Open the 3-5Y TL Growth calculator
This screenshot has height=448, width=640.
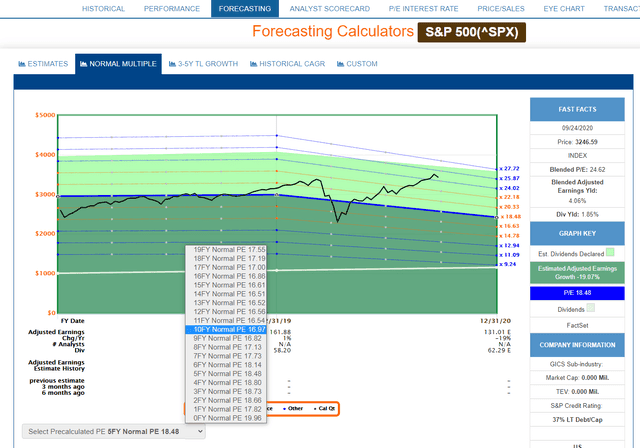coord(203,64)
